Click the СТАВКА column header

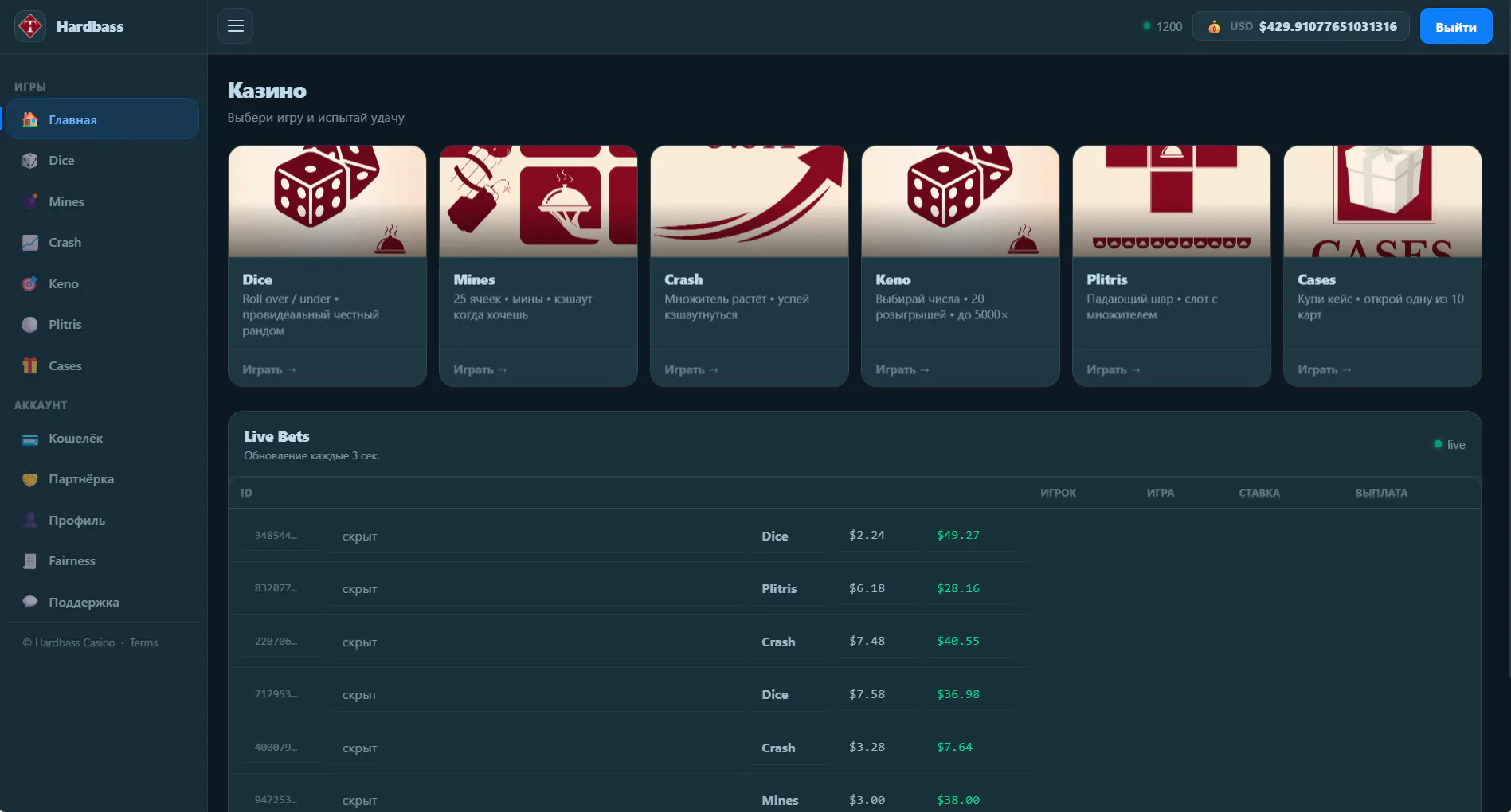tap(1259, 493)
